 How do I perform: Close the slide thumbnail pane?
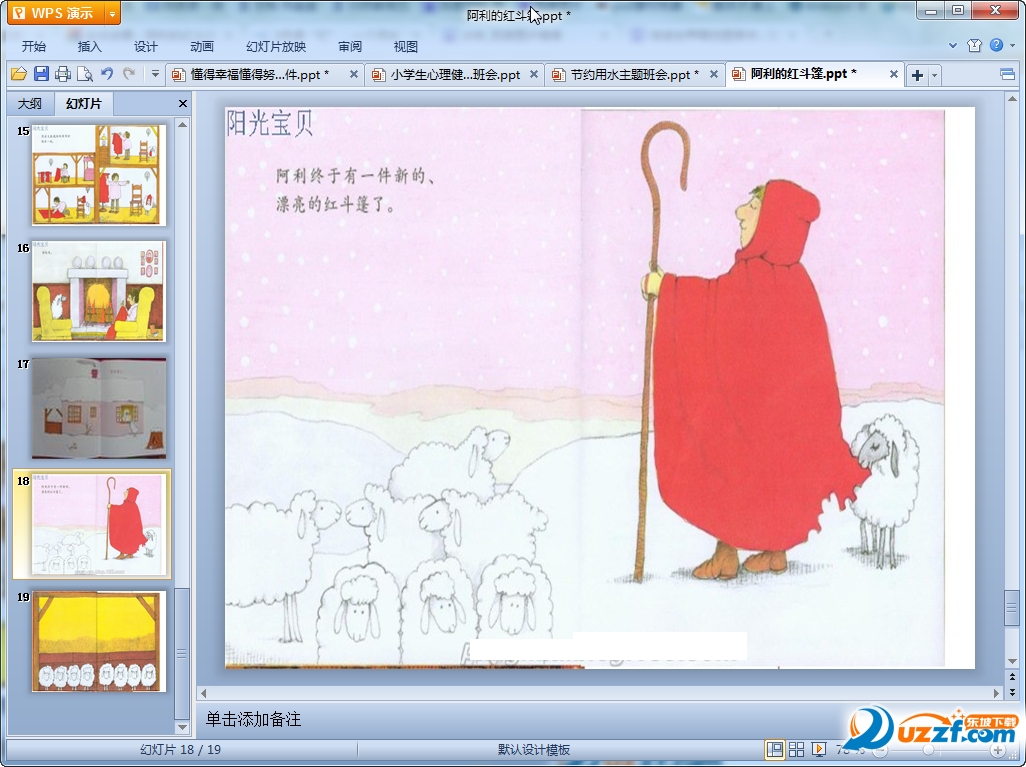coord(183,103)
